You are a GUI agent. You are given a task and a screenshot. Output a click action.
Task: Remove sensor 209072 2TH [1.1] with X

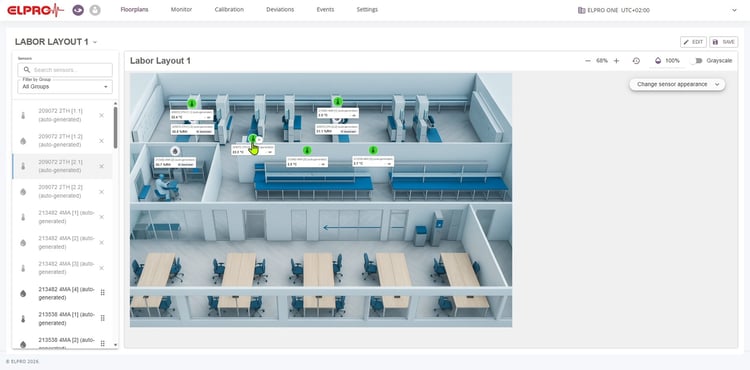click(x=101, y=115)
